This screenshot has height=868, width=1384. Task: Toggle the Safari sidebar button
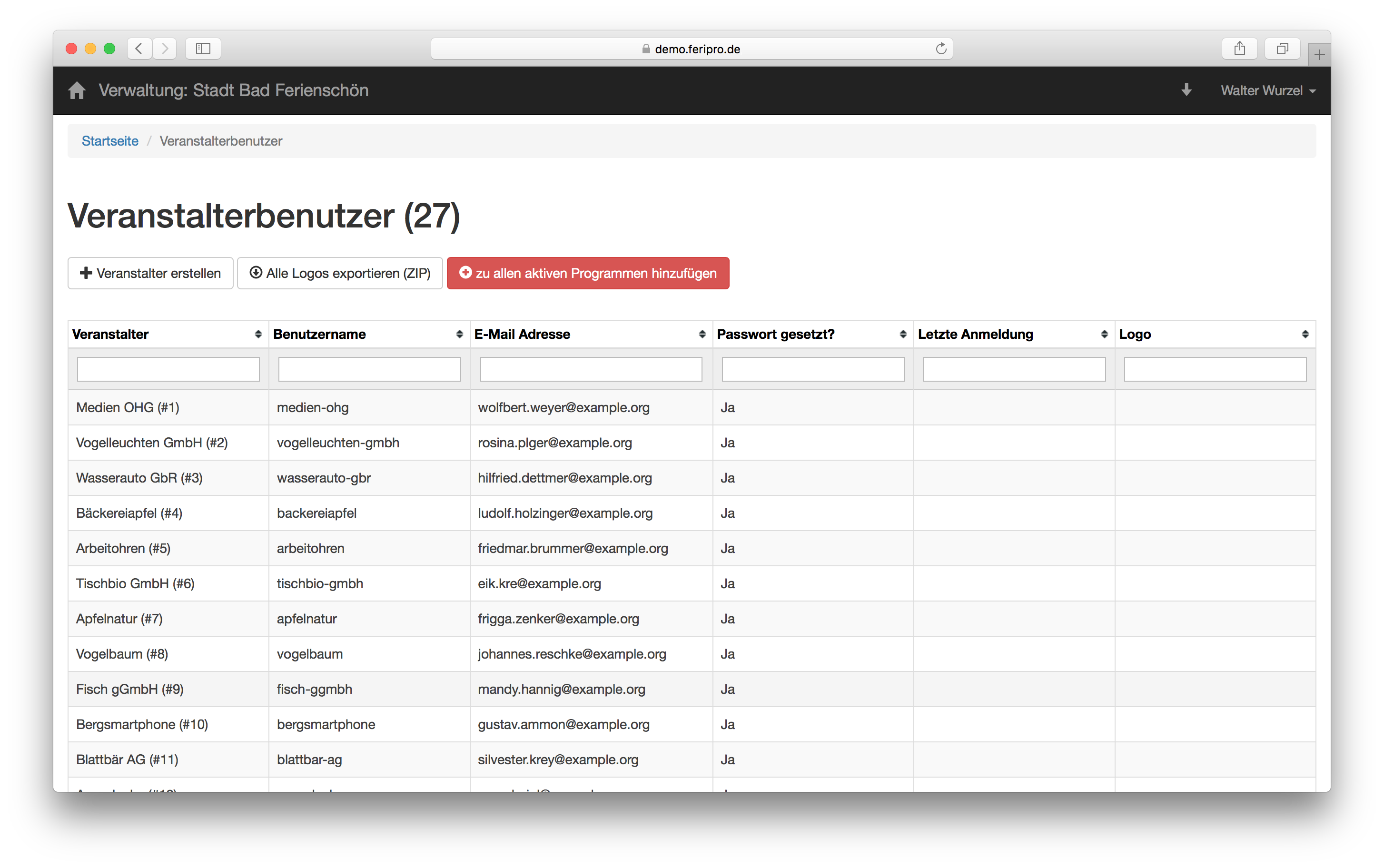pos(203,49)
